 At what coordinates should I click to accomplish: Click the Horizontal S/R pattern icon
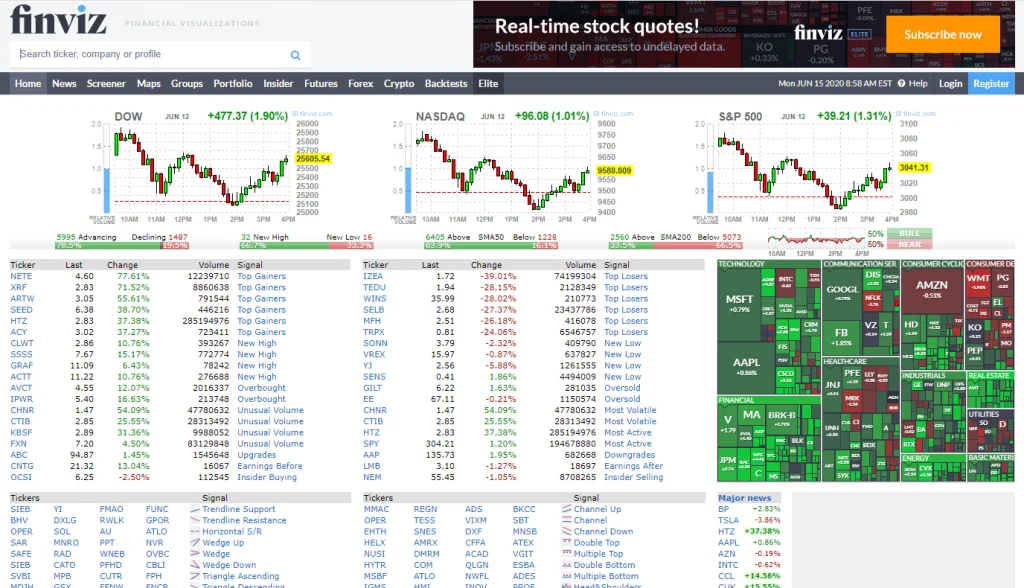(x=195, y=531)
